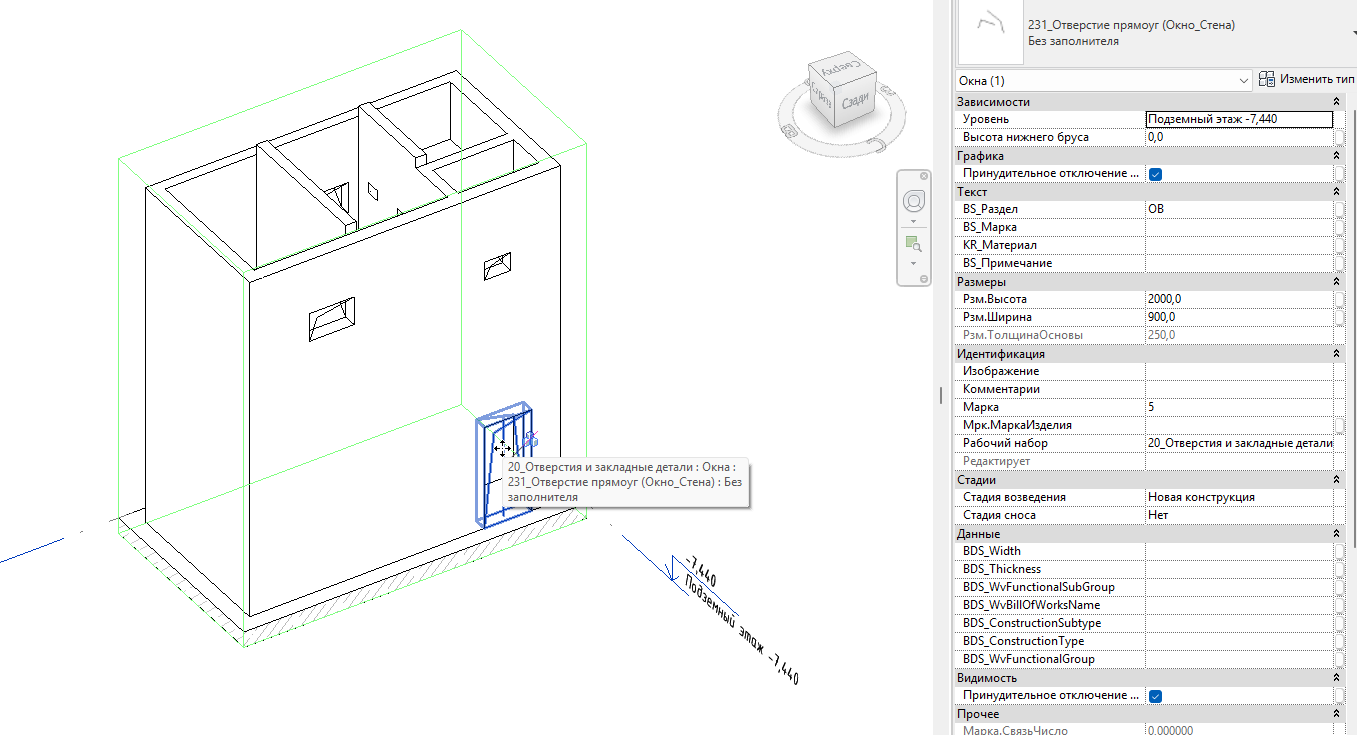Collapse the Размеры section

pos(1337,282)
